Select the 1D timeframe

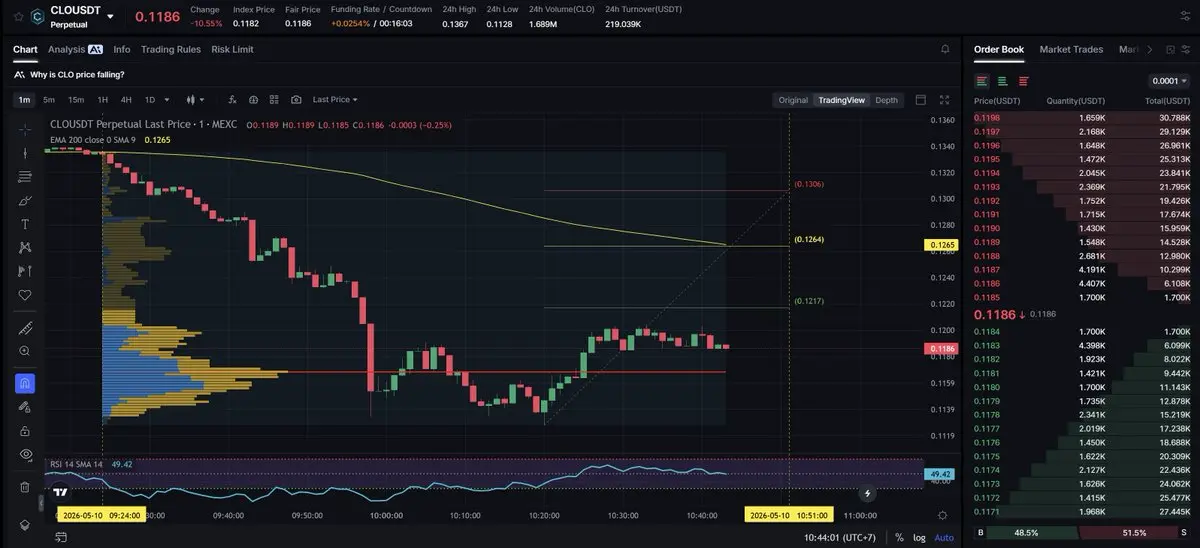pos(150,100)
